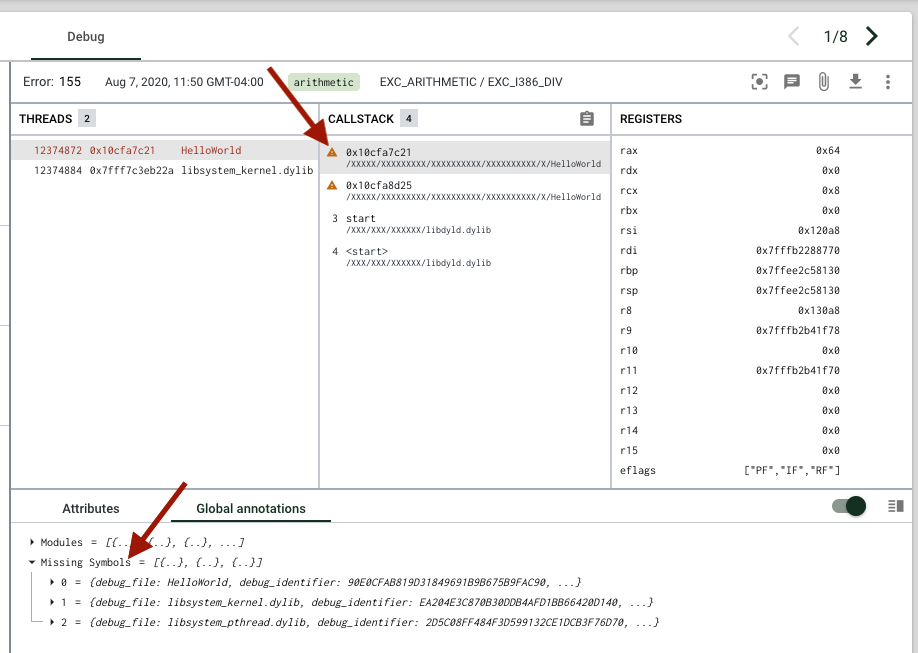Image resolution: width=918 pixels, height=653 pixels.
Task: Select the Global annotations tab
Action: (x=250, y=508)
